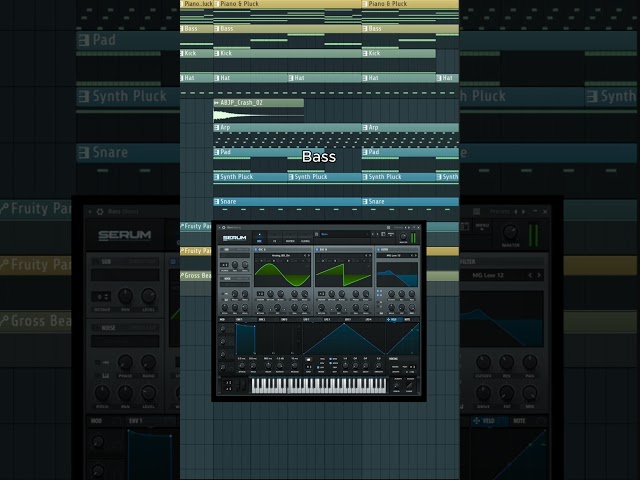The image size is (640, 480).
Task: Enable filter routing checkbox A
Action: coord(378,291)
